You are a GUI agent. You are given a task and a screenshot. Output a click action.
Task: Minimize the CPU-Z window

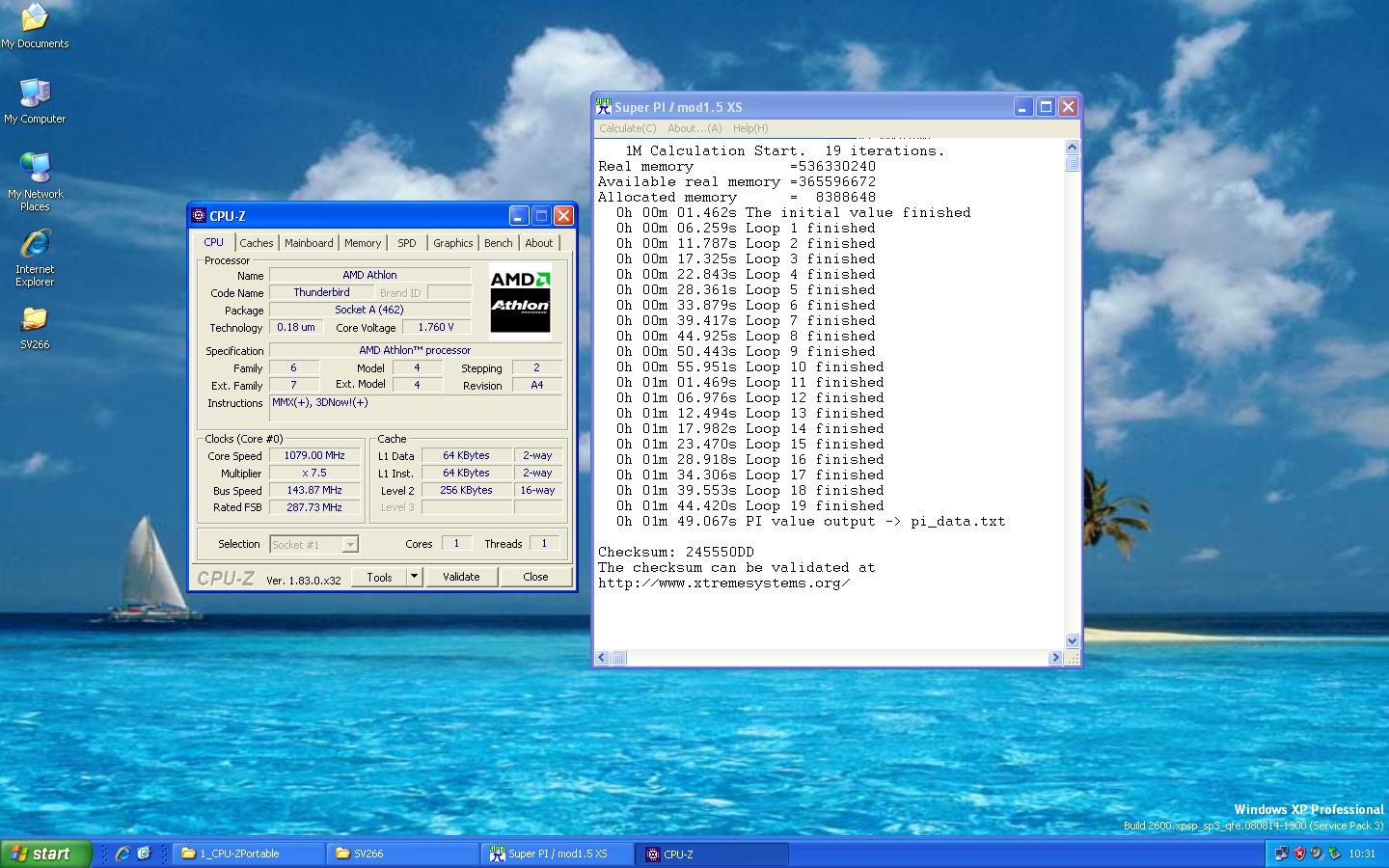click(519, 216)
